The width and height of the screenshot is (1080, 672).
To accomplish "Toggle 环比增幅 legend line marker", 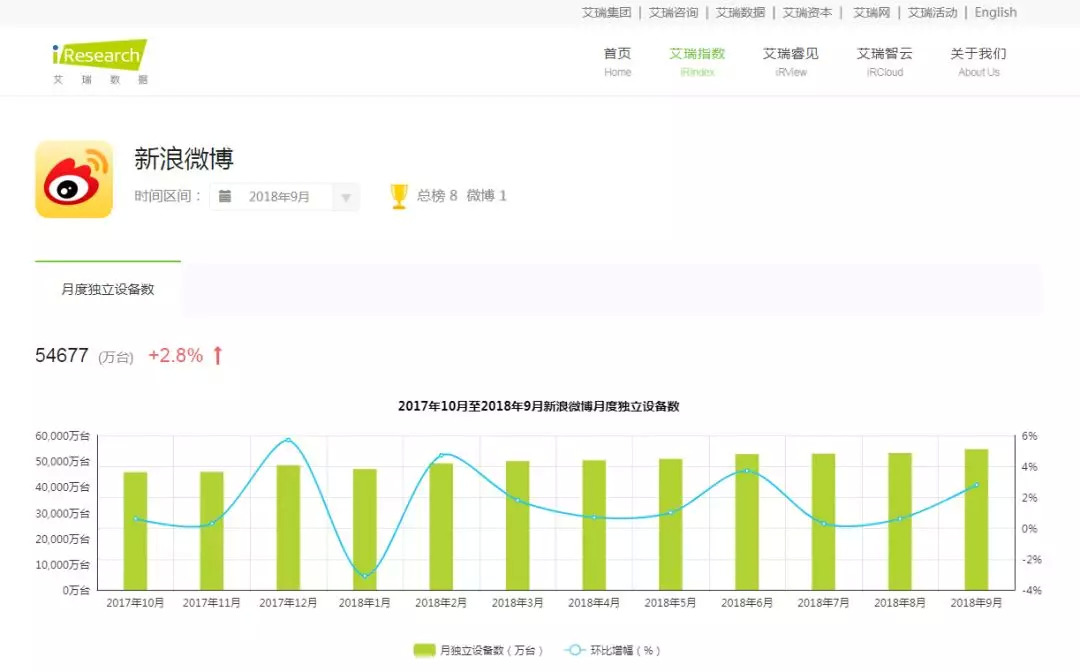I will point(574,650).
